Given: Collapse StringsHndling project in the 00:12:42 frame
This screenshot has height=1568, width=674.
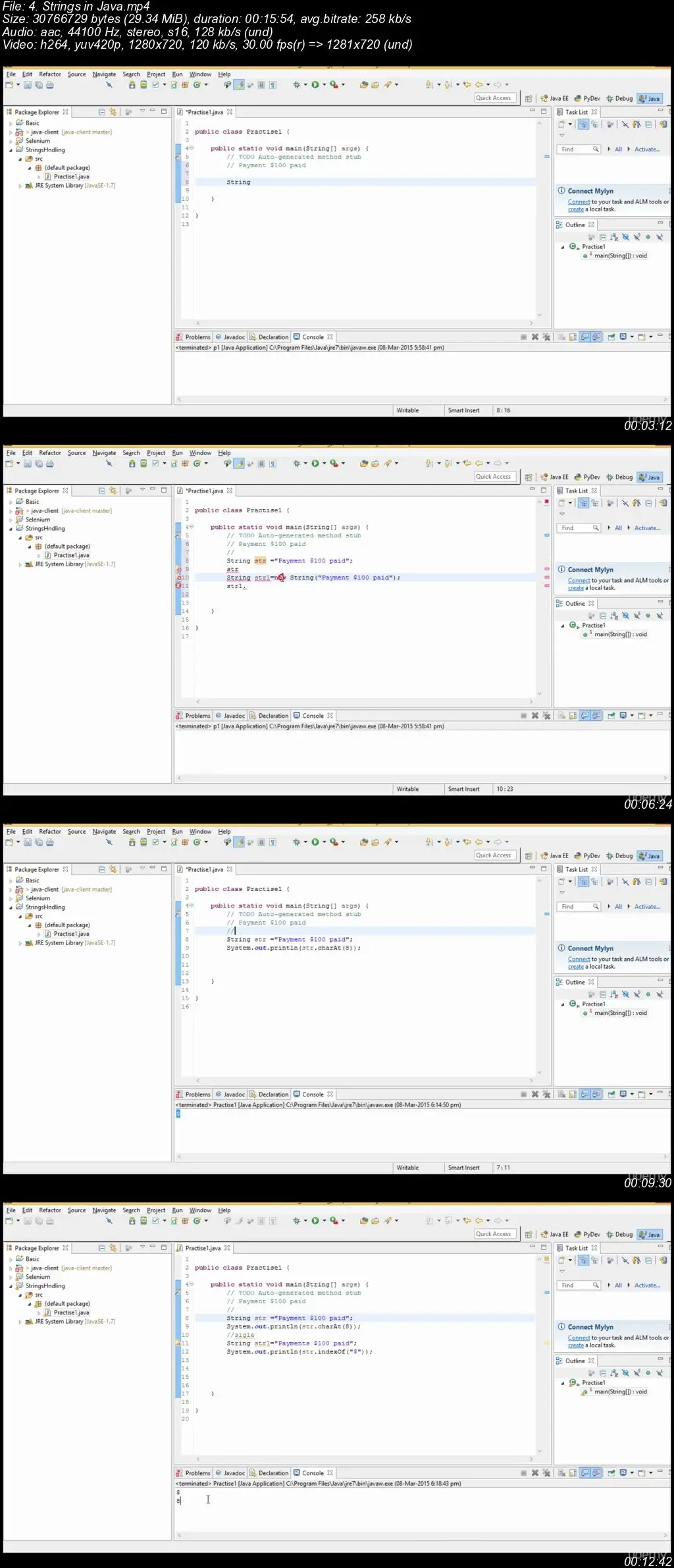Looking at the screenshot, I should coord(11,1286).
